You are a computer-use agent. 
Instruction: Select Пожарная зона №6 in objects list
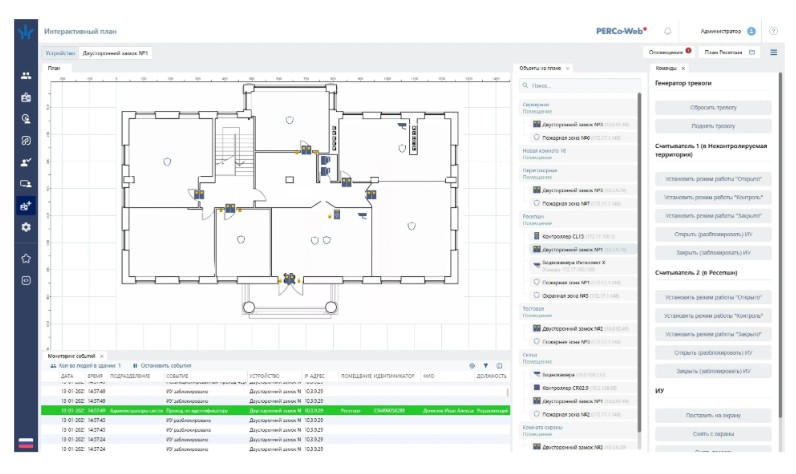[566, 138]
